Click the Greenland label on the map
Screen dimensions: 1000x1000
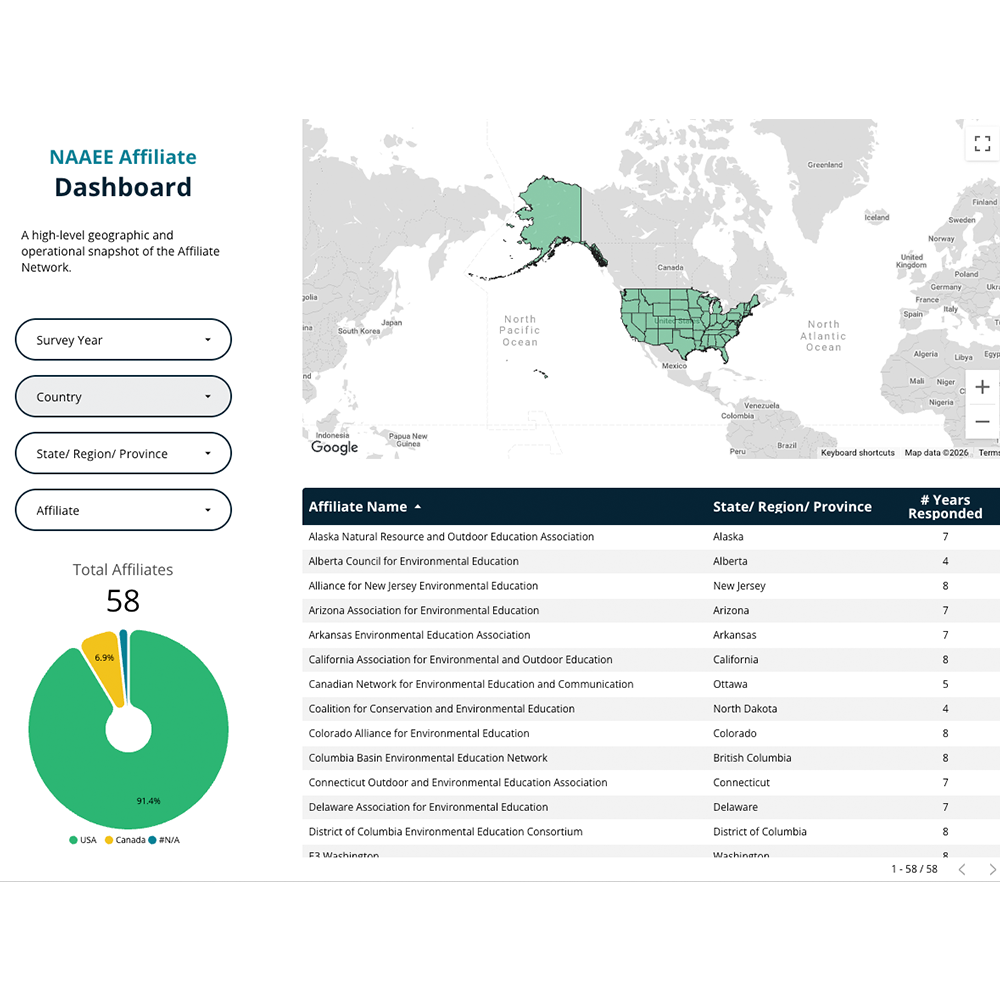(x=825, y=165)
